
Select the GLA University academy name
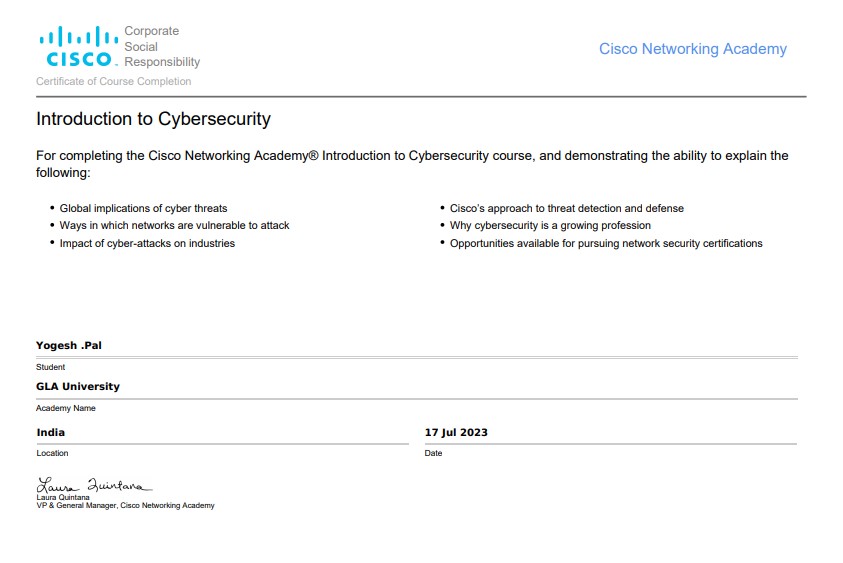78,386
